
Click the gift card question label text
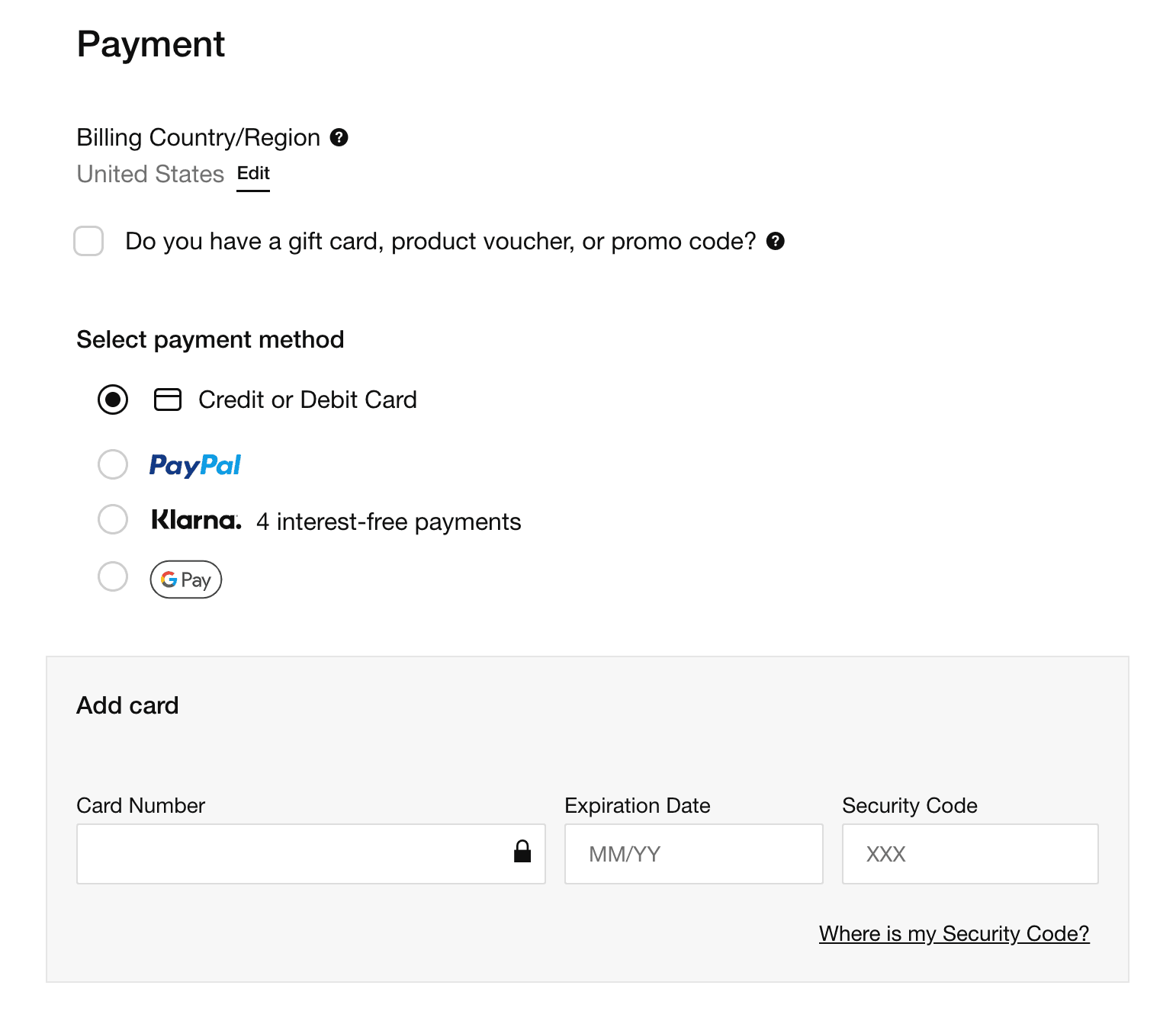440,241
